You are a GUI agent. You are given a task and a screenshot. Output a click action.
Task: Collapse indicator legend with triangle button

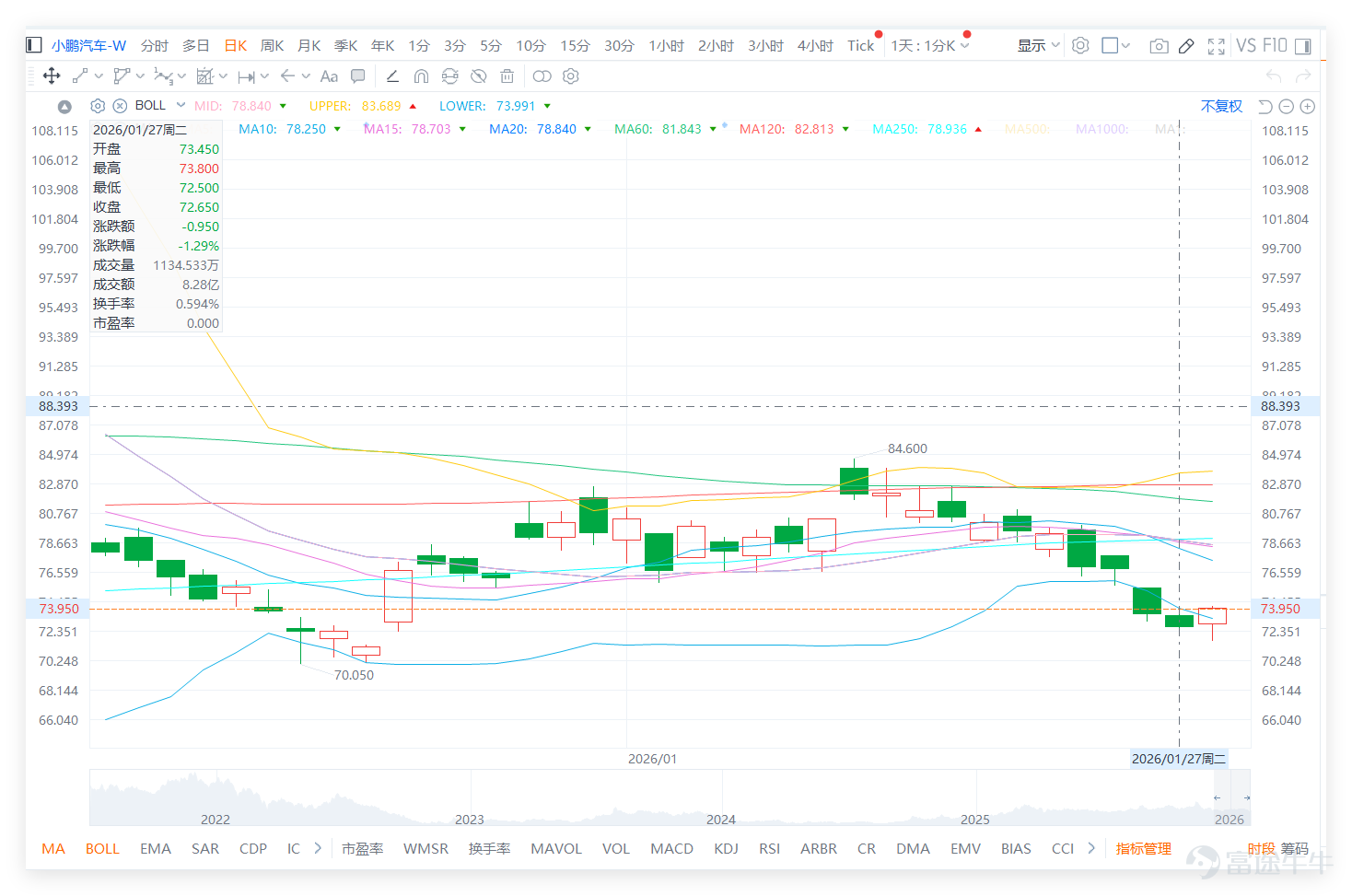pyautogui.click(x=64, y=107)
